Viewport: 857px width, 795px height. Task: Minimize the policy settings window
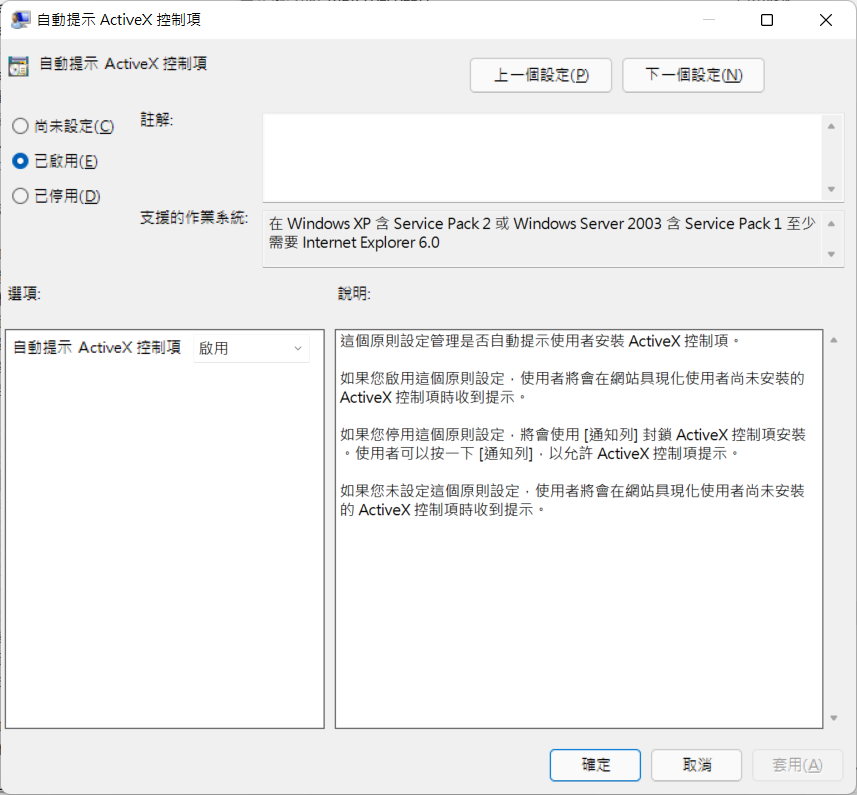709,20
